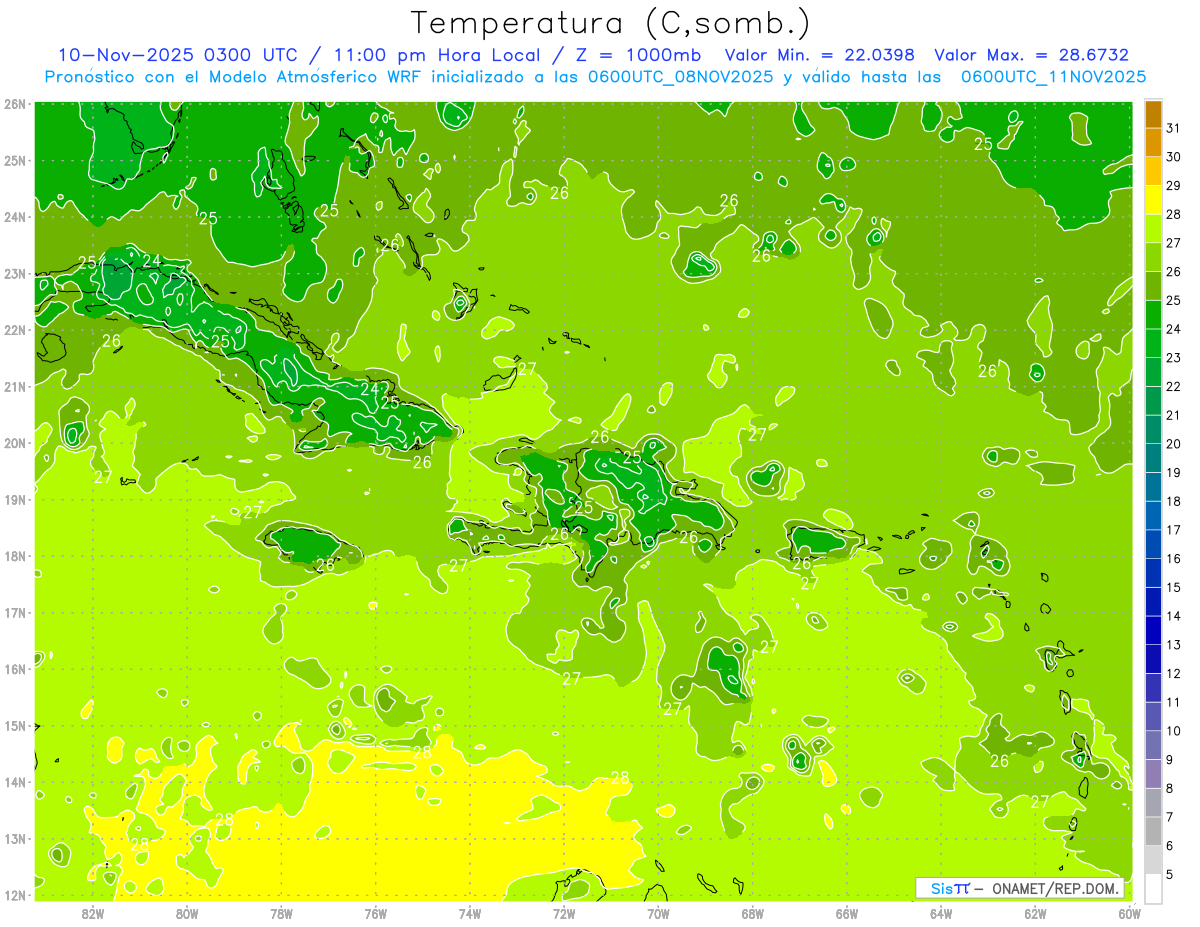The image size is (1200, 927).
Task: Click the color bar label '29'
Action: click(1174, 186)
